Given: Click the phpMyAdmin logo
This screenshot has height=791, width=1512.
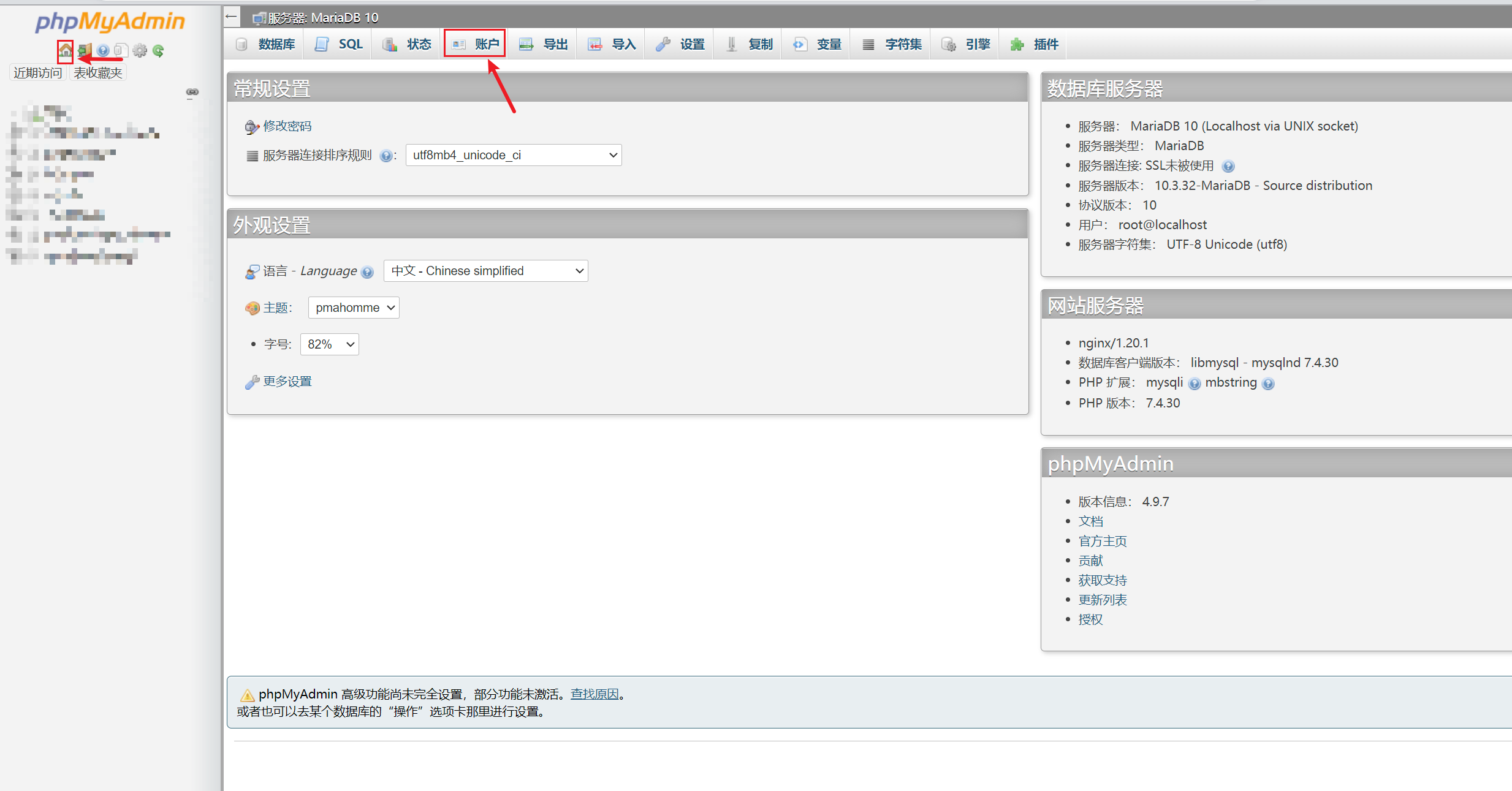Looking at the screenshot, I should pos(110,21).
